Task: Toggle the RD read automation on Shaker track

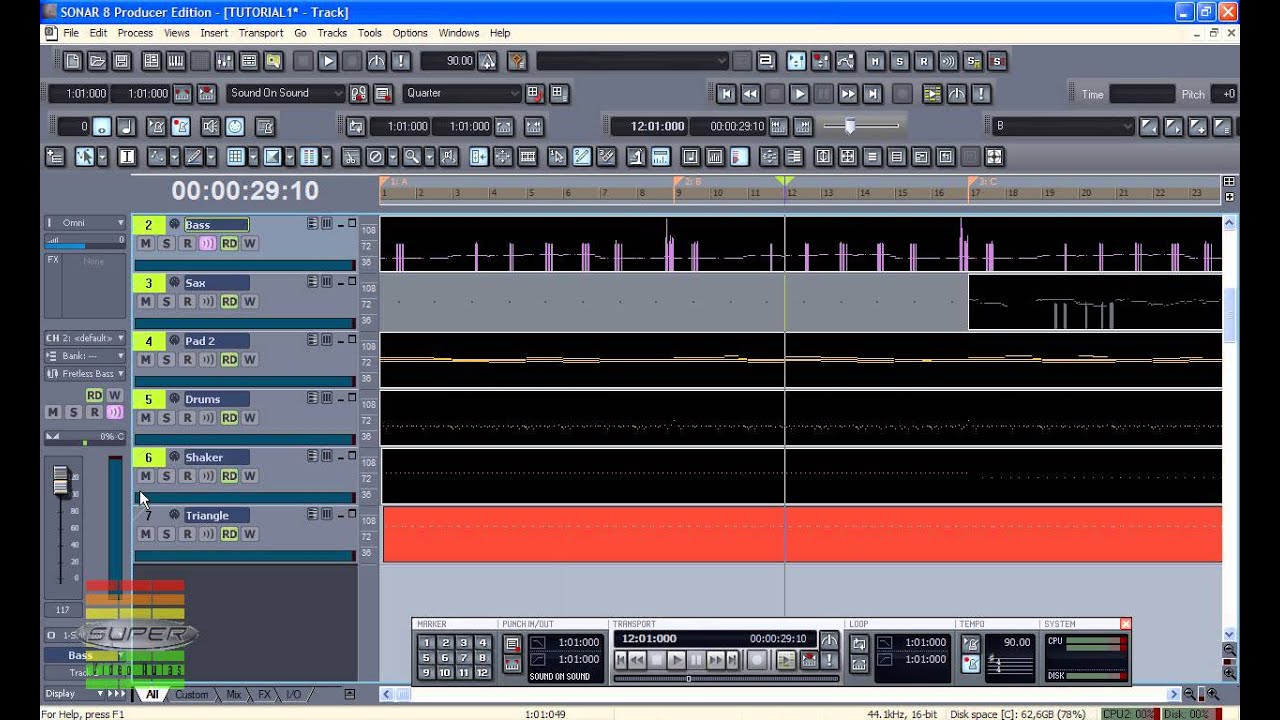Action: [229, 476]
